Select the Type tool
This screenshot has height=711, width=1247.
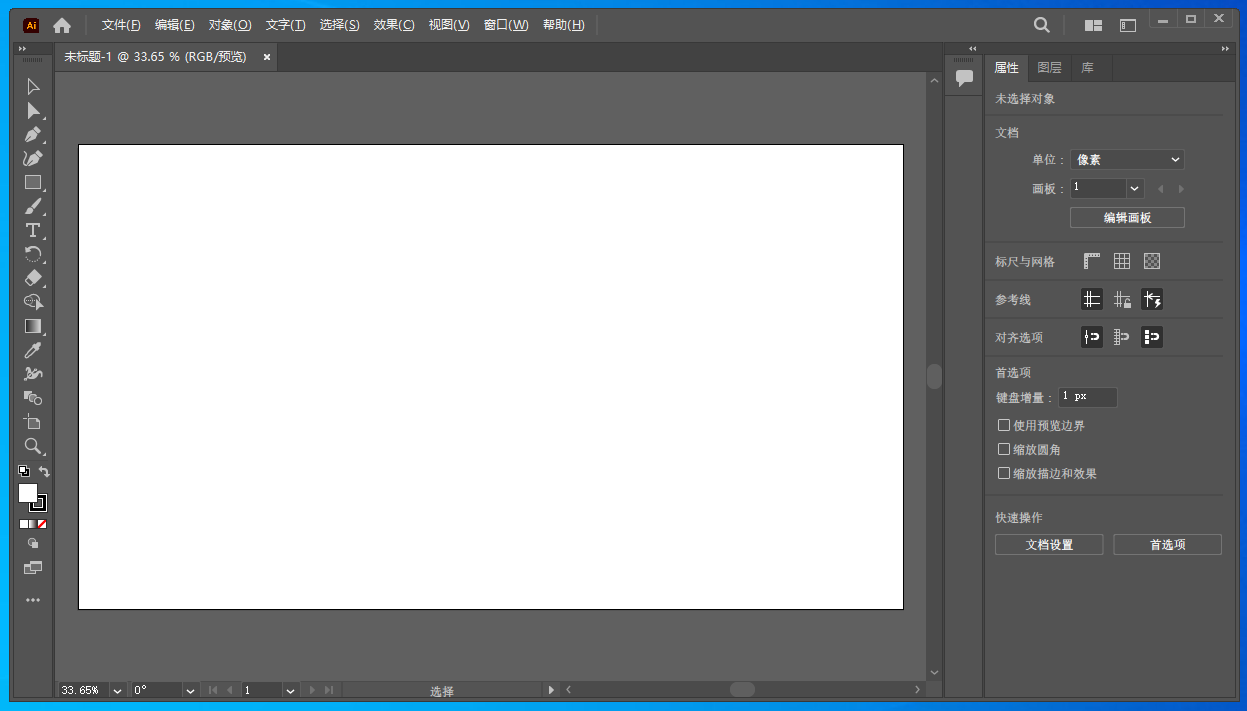click(32, 231)
